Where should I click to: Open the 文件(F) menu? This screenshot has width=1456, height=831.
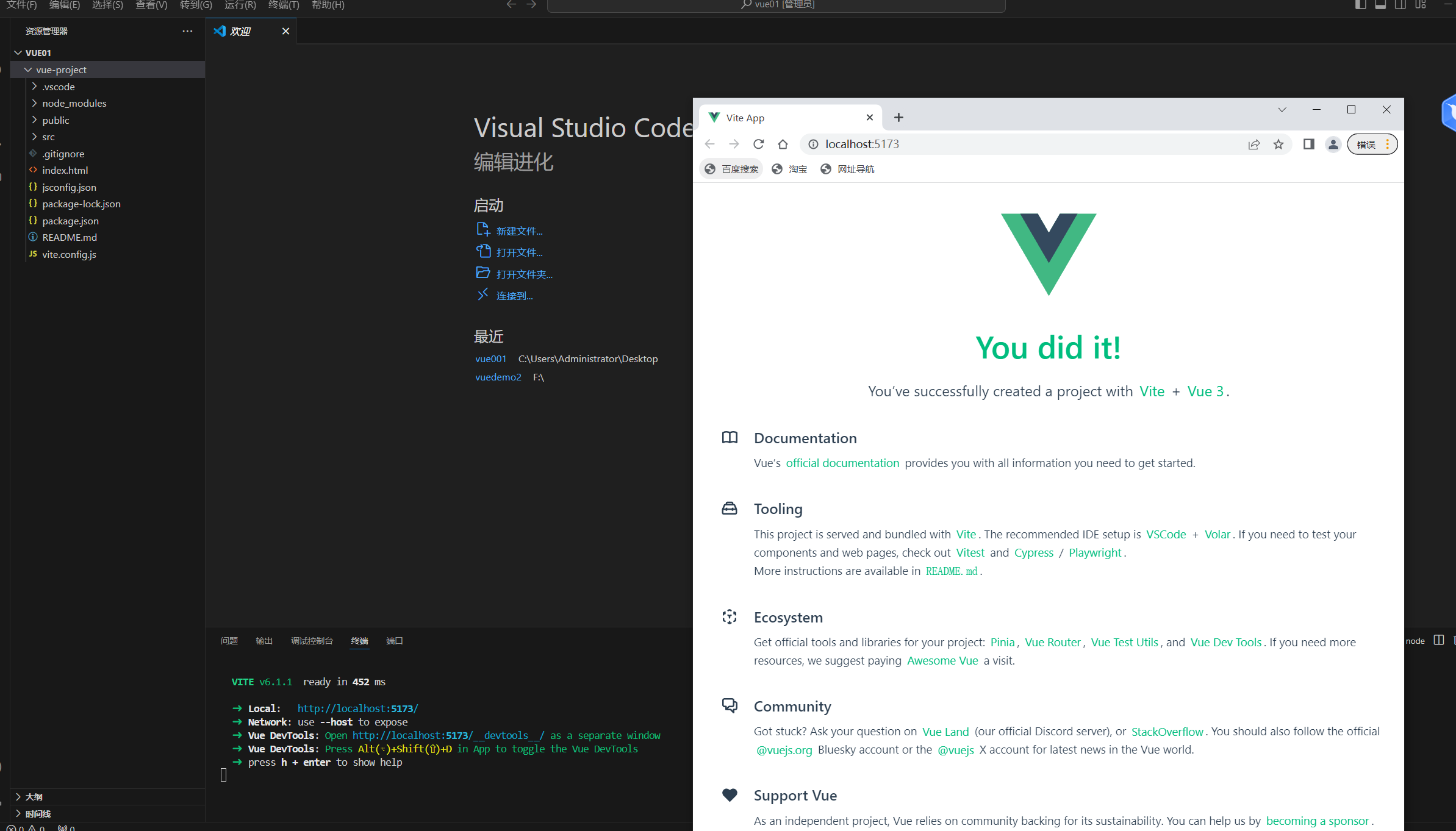22,5
